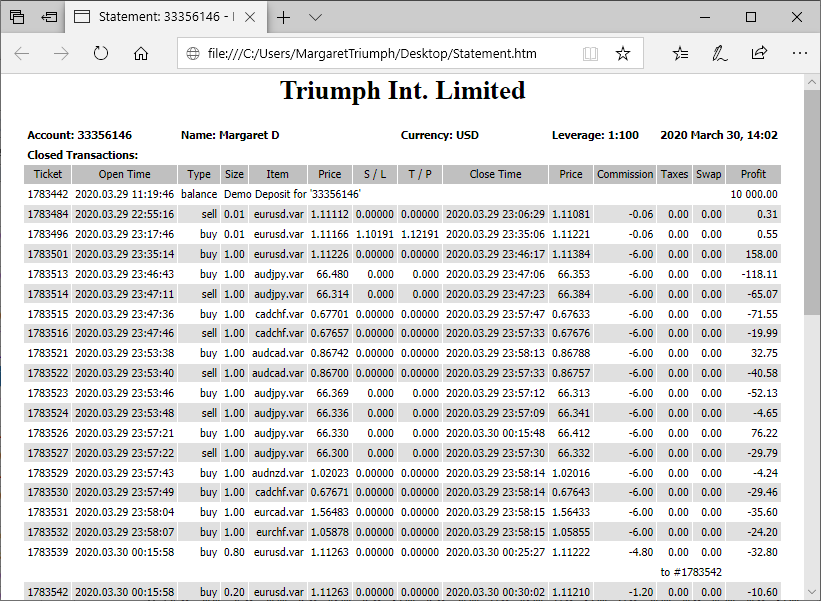The height and width of the screenshot is (601, 821).
Task: Click the Commission column header
Action: click(x=625, y=174)
